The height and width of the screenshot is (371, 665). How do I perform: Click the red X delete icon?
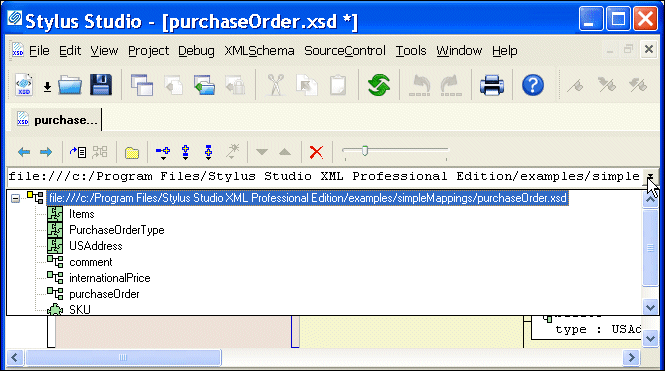[316, 152]
